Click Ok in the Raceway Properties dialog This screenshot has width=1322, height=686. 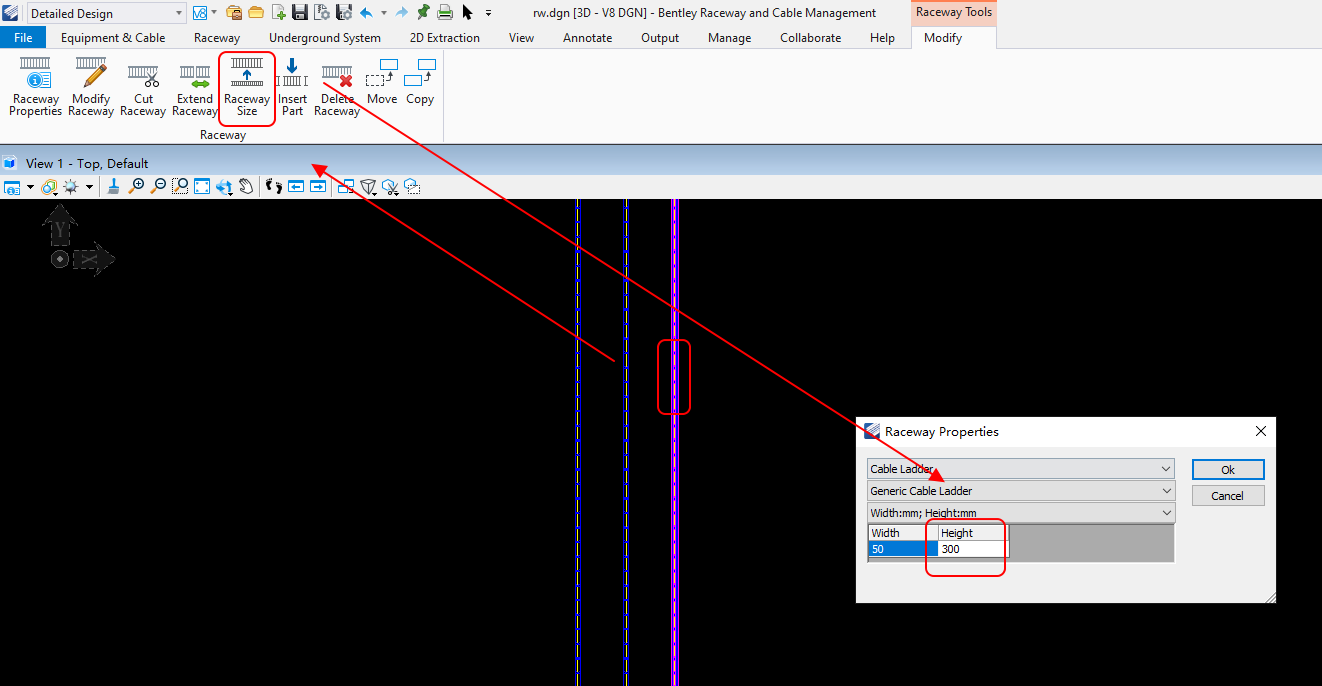pyautogui.click(x=1227, y=470)
